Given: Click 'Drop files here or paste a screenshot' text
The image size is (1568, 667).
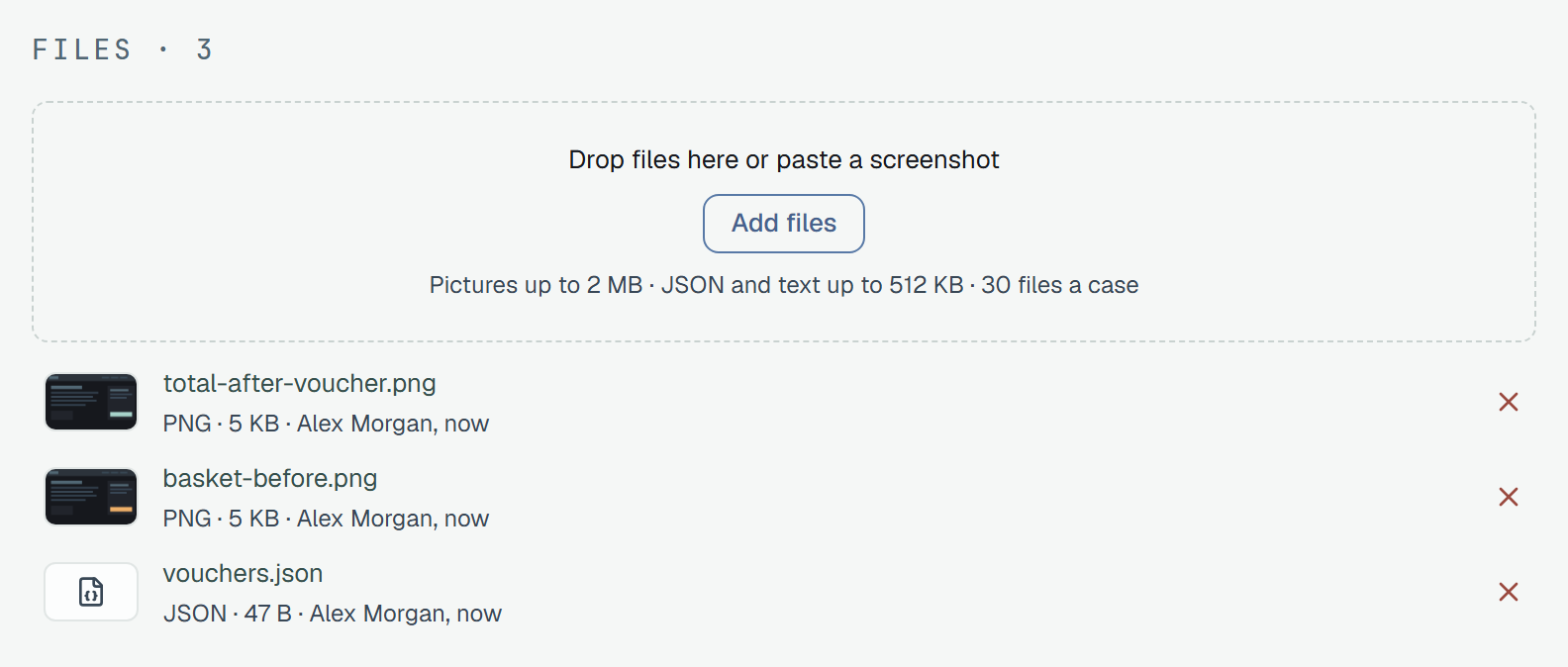Looking at the screenshot, I should pos(784,160).
